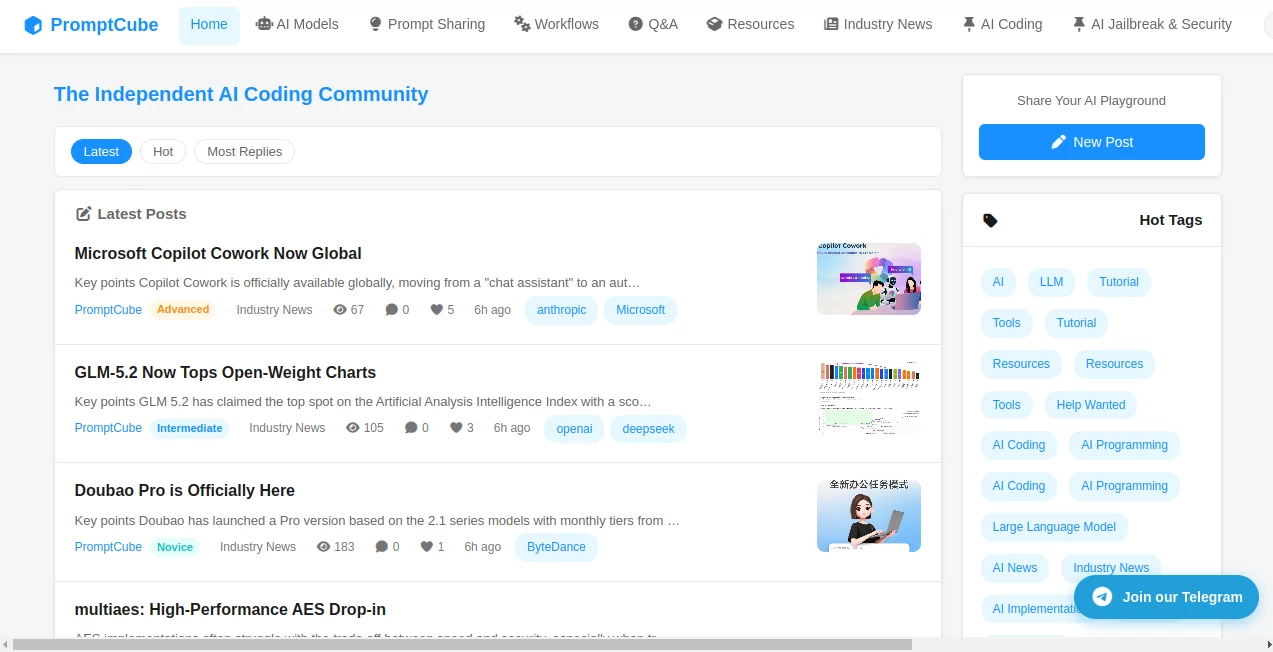Select the AI hot tag

pos(998,282)
